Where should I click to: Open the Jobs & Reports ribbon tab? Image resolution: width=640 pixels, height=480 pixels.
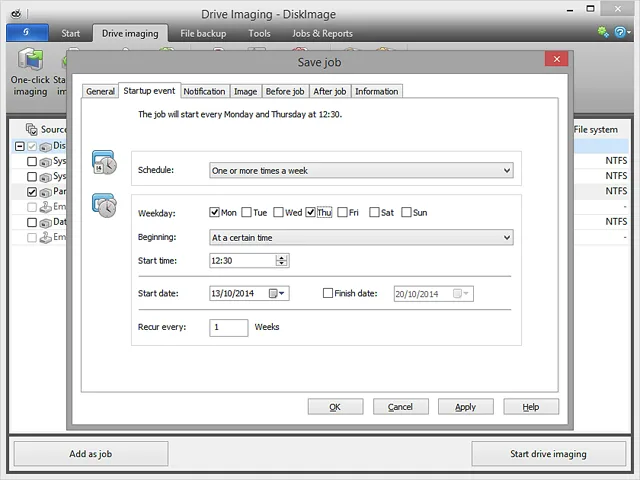(322, 33)
